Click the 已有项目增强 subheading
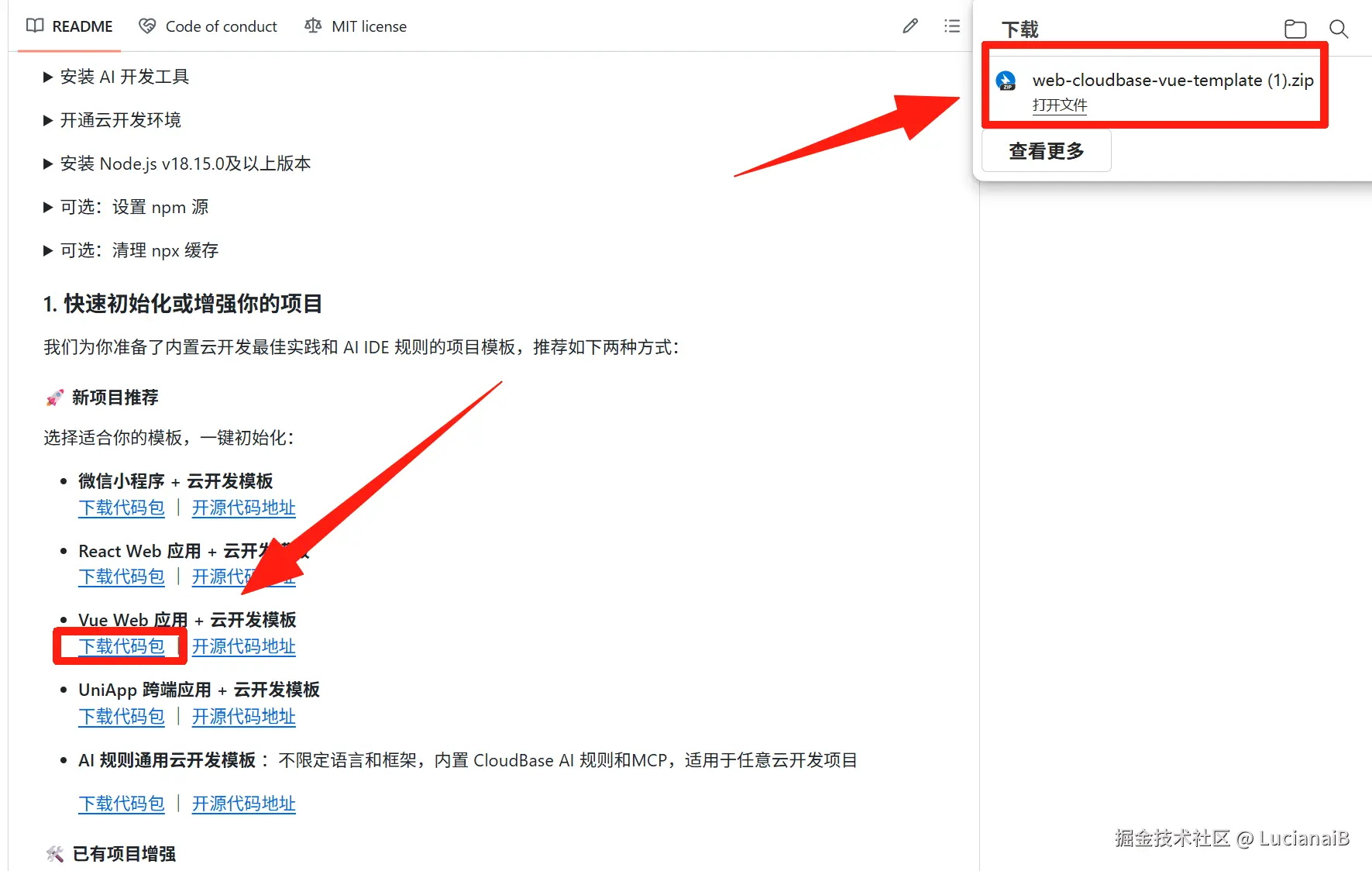 click(124, 854)
